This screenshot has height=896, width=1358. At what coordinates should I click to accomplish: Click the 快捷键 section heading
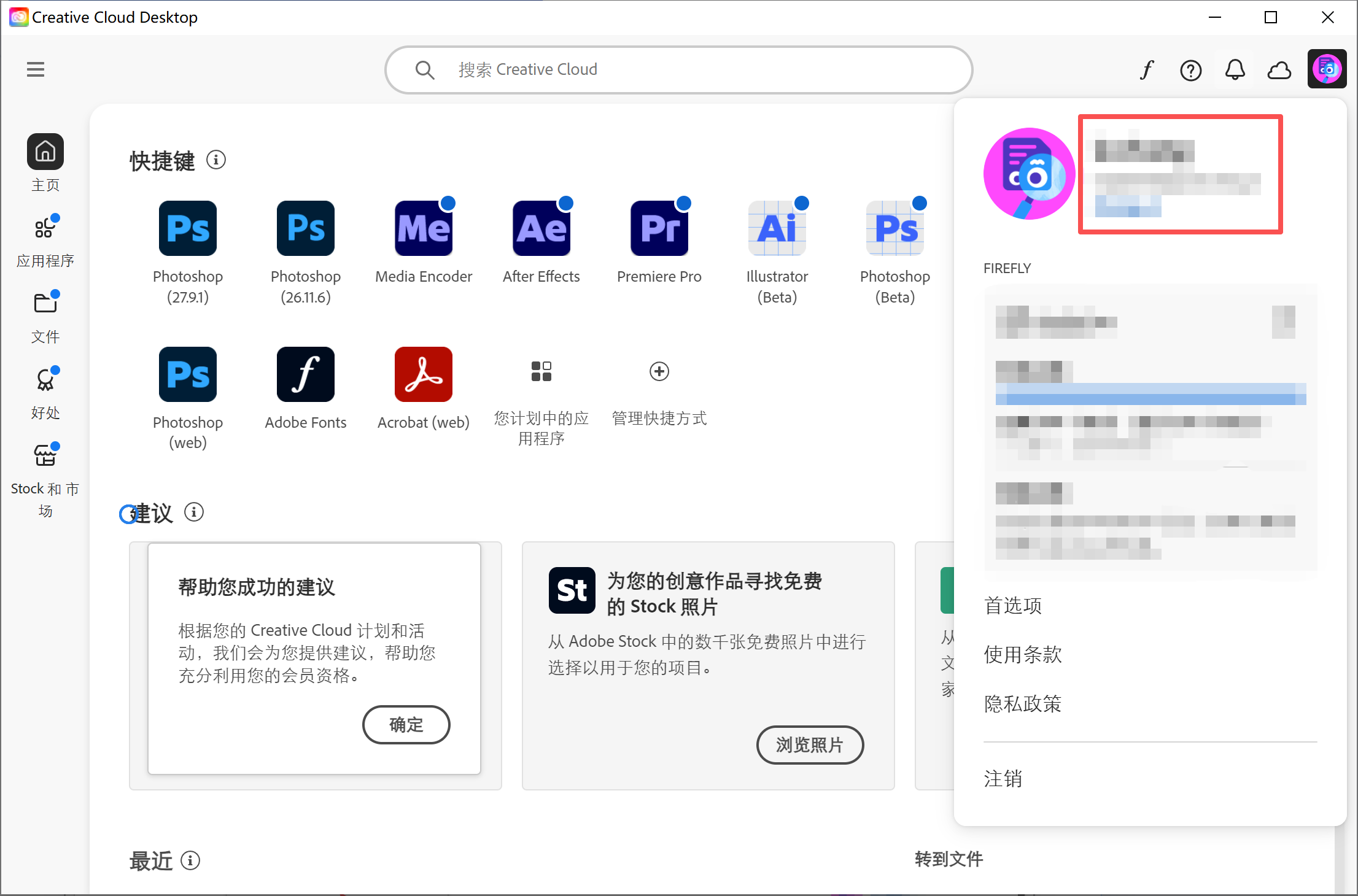click(x=162, y=161)
